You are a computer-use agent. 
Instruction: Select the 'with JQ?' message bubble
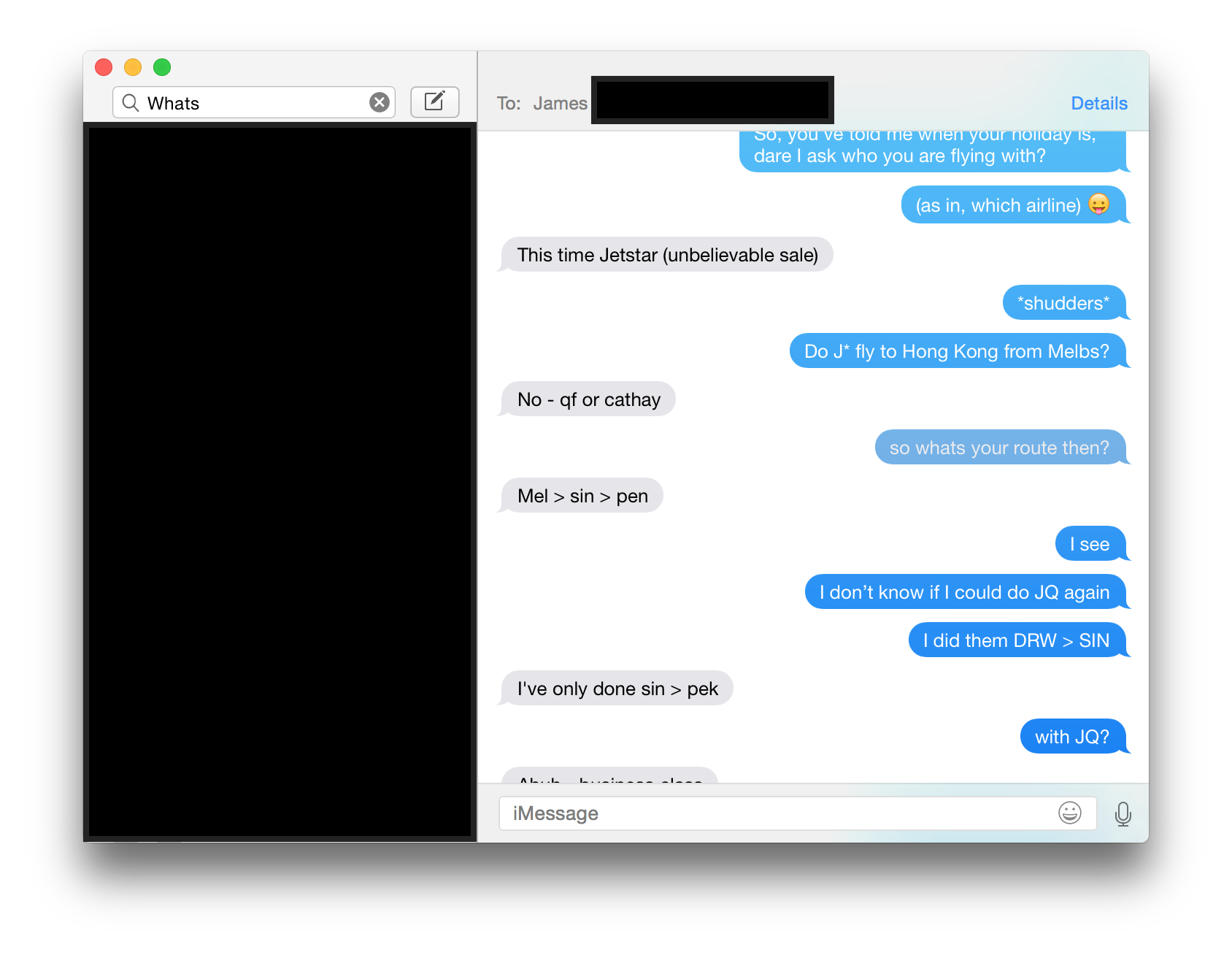click(x=1073, y=737)
